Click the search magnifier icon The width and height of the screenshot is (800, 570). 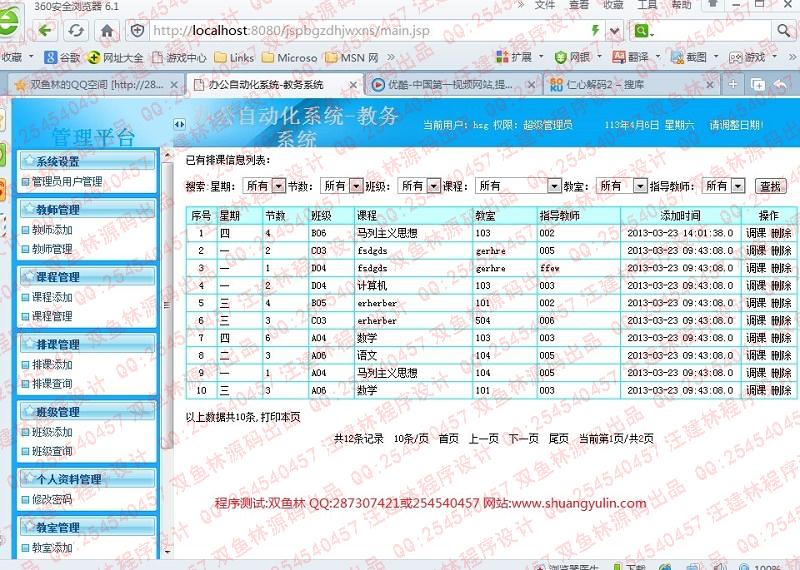click(x=784, y=31)
